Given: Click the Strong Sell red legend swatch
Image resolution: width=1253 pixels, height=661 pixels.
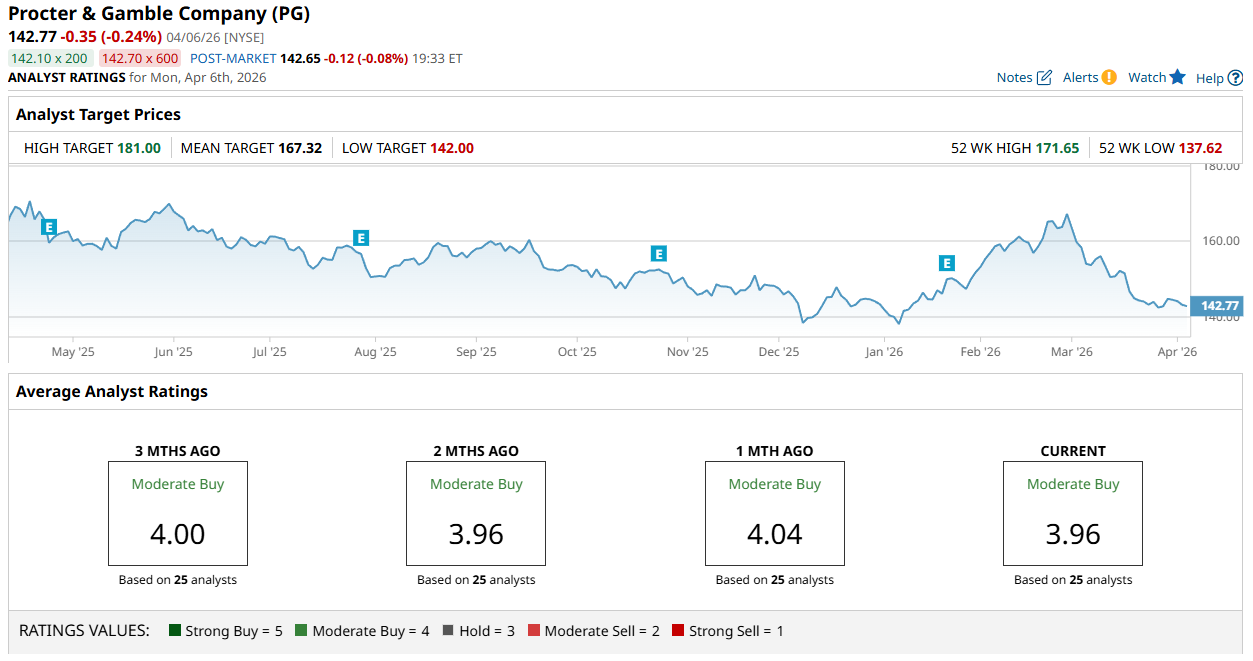Looking at the screenshot, I should tap(678, 631).
